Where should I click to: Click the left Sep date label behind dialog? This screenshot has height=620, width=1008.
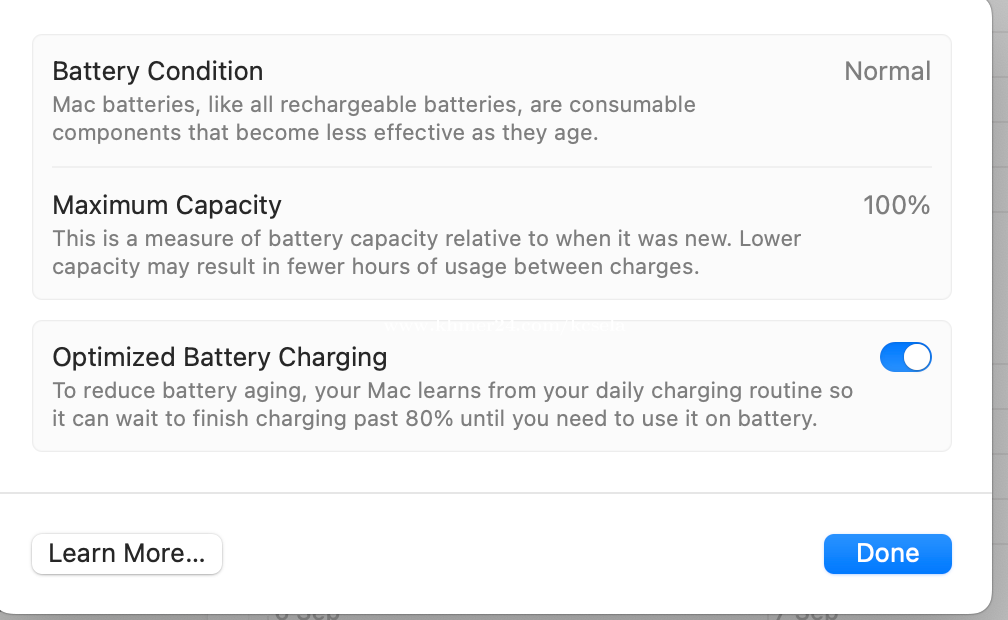(306, 612)
